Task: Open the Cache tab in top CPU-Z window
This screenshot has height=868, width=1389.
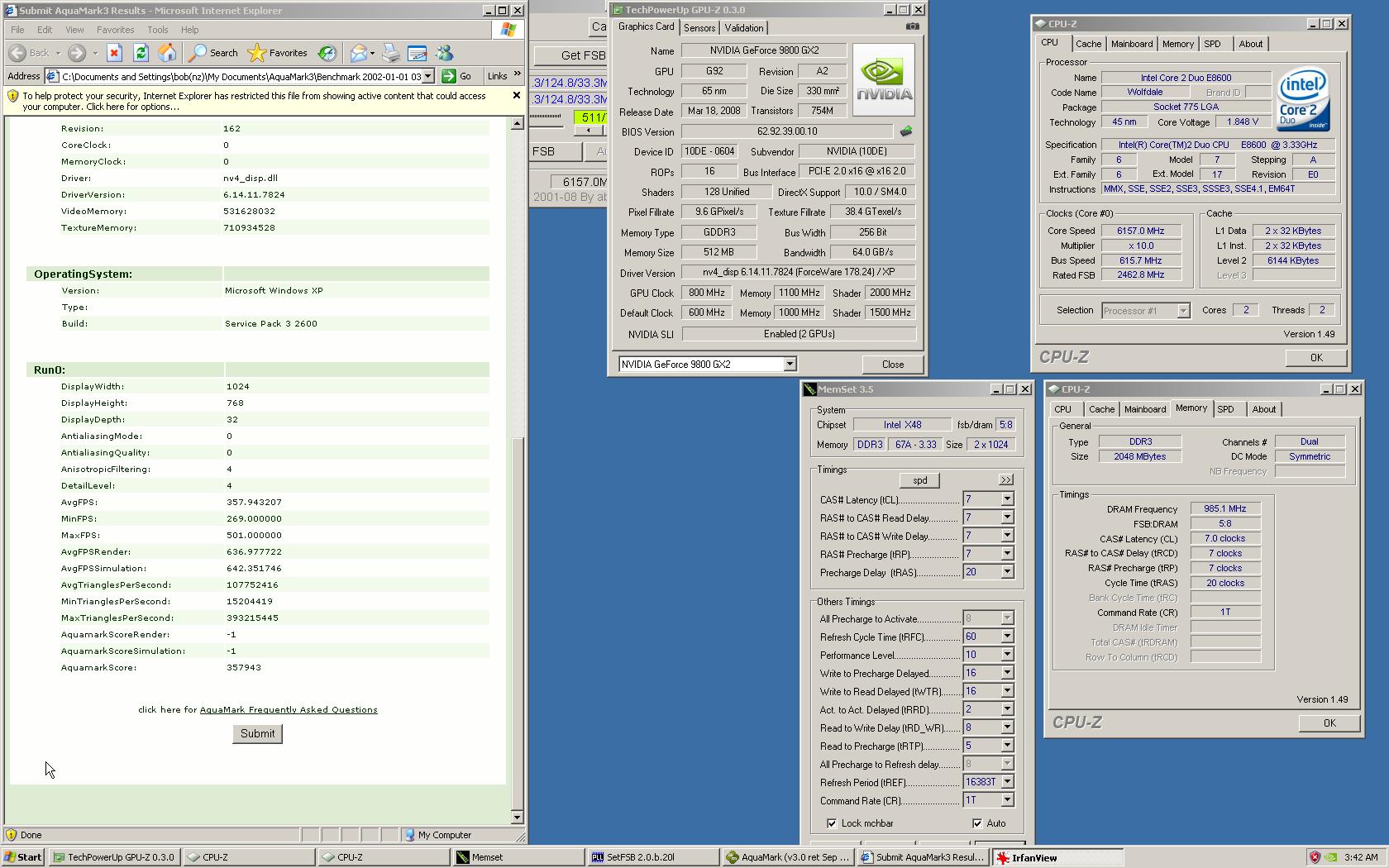Action: click(1088, 44)
